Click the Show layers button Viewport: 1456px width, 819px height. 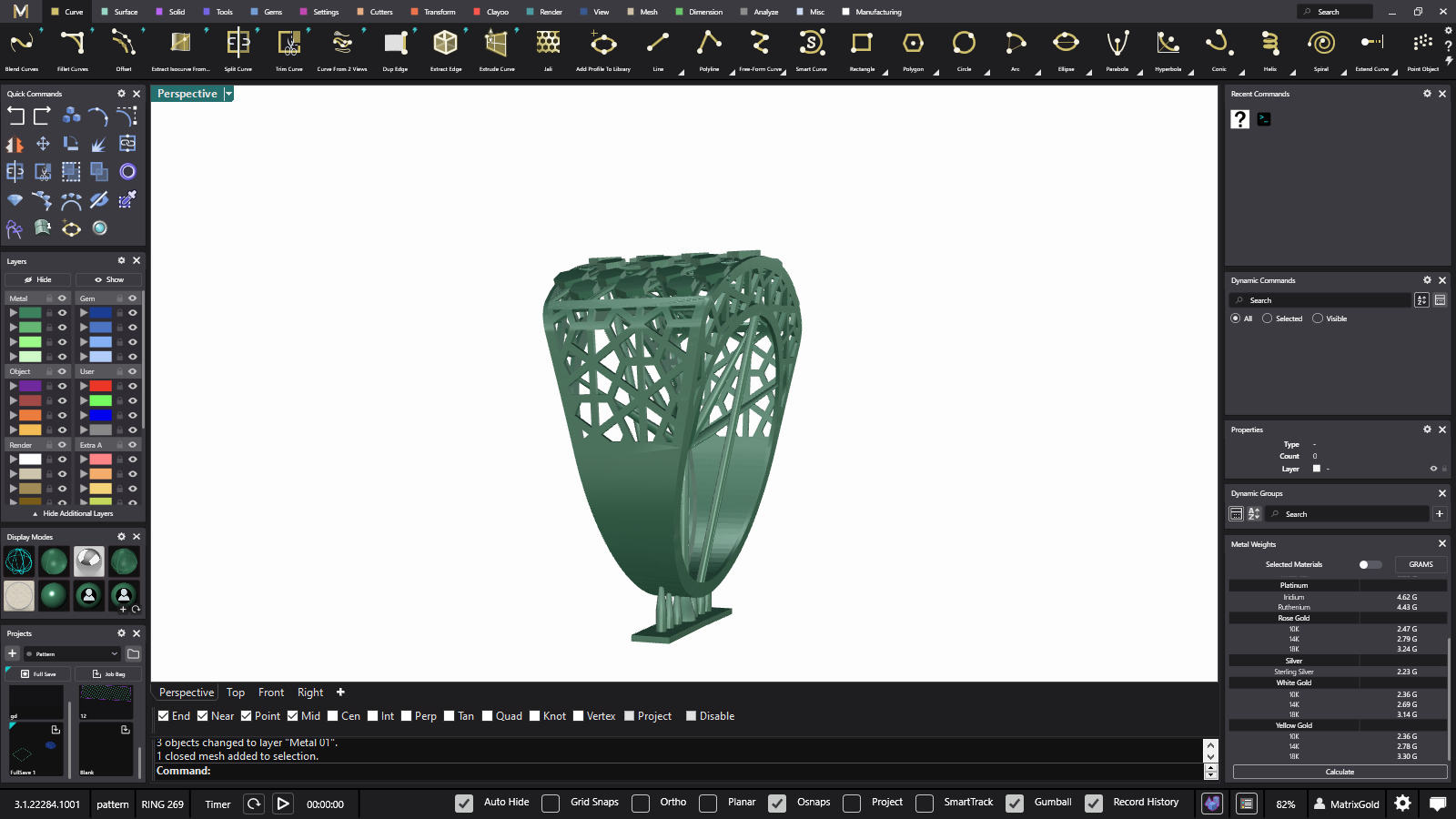(x=109, y=279)
